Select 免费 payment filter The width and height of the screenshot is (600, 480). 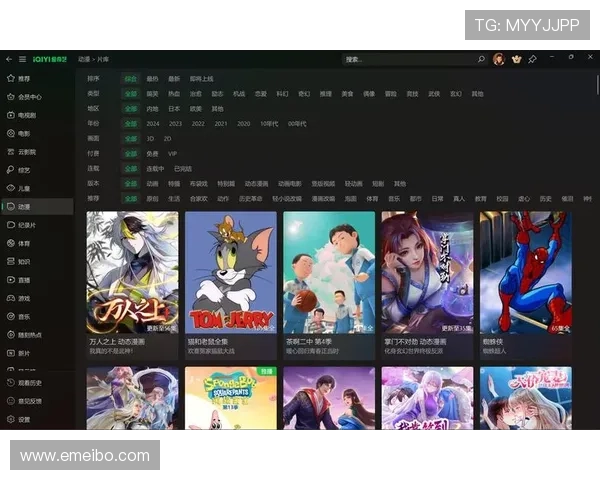[x=153, y=153]
